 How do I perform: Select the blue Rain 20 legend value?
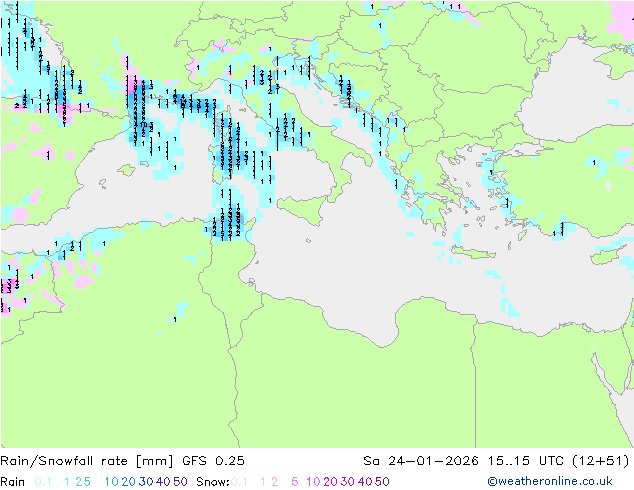point(129,482)
